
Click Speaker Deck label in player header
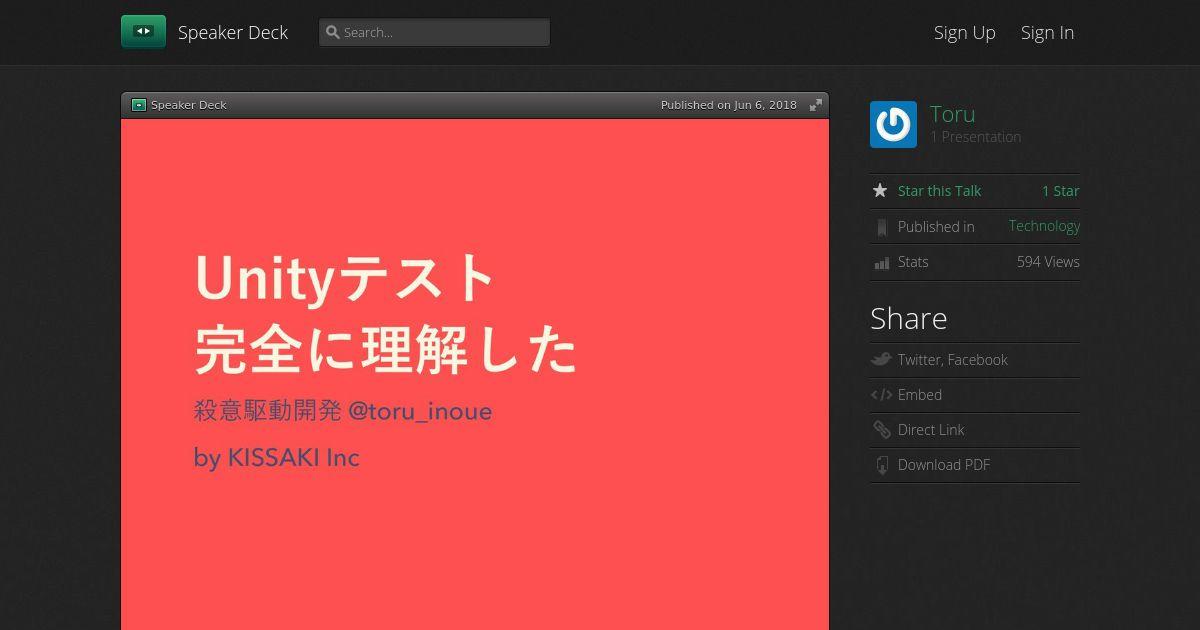pos(189,105)
